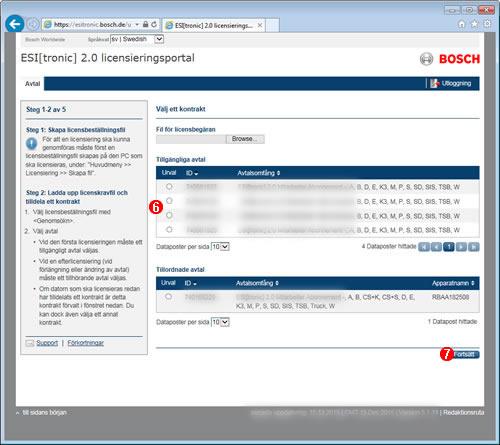Select page 1 pagination button
The width and height of the screenshot is (500, 445).
click(x=449, y=247)
